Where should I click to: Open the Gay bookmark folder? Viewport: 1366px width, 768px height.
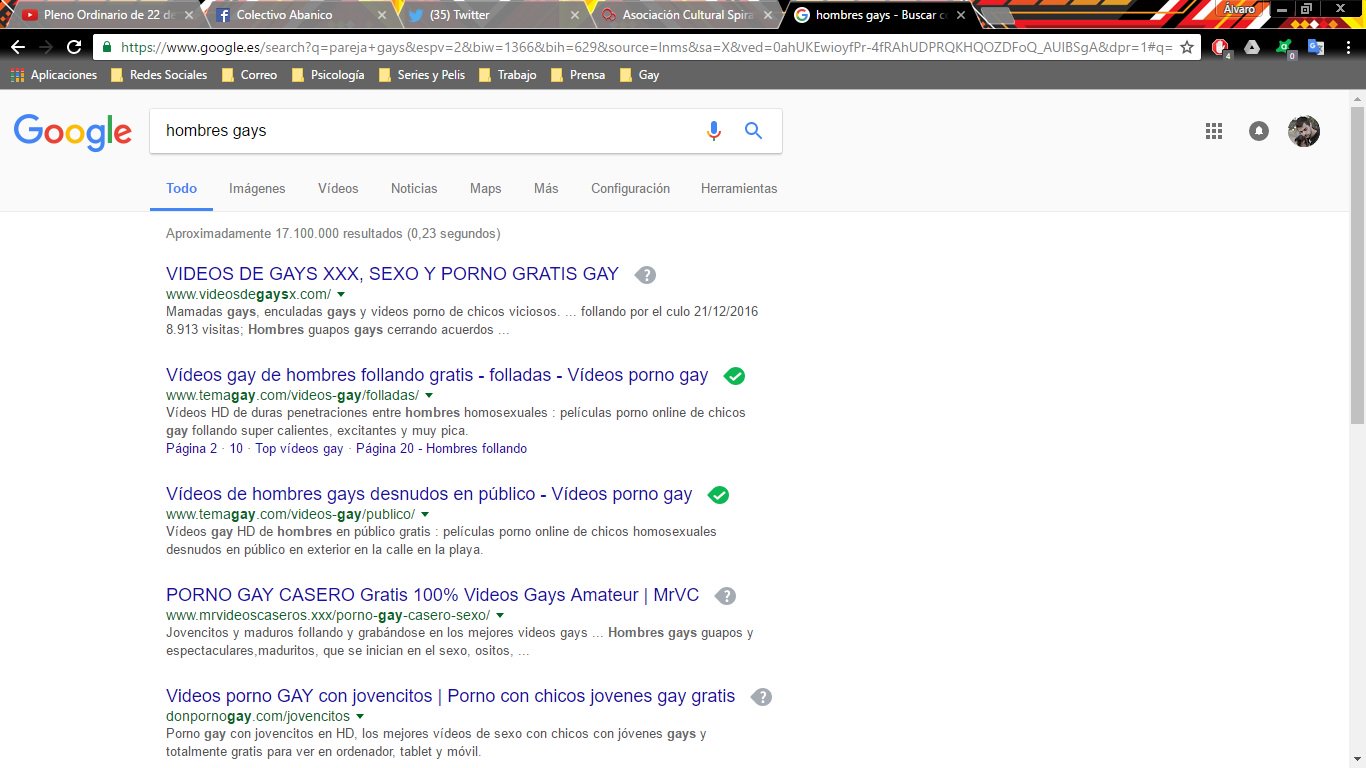click(x=639, y=75)
